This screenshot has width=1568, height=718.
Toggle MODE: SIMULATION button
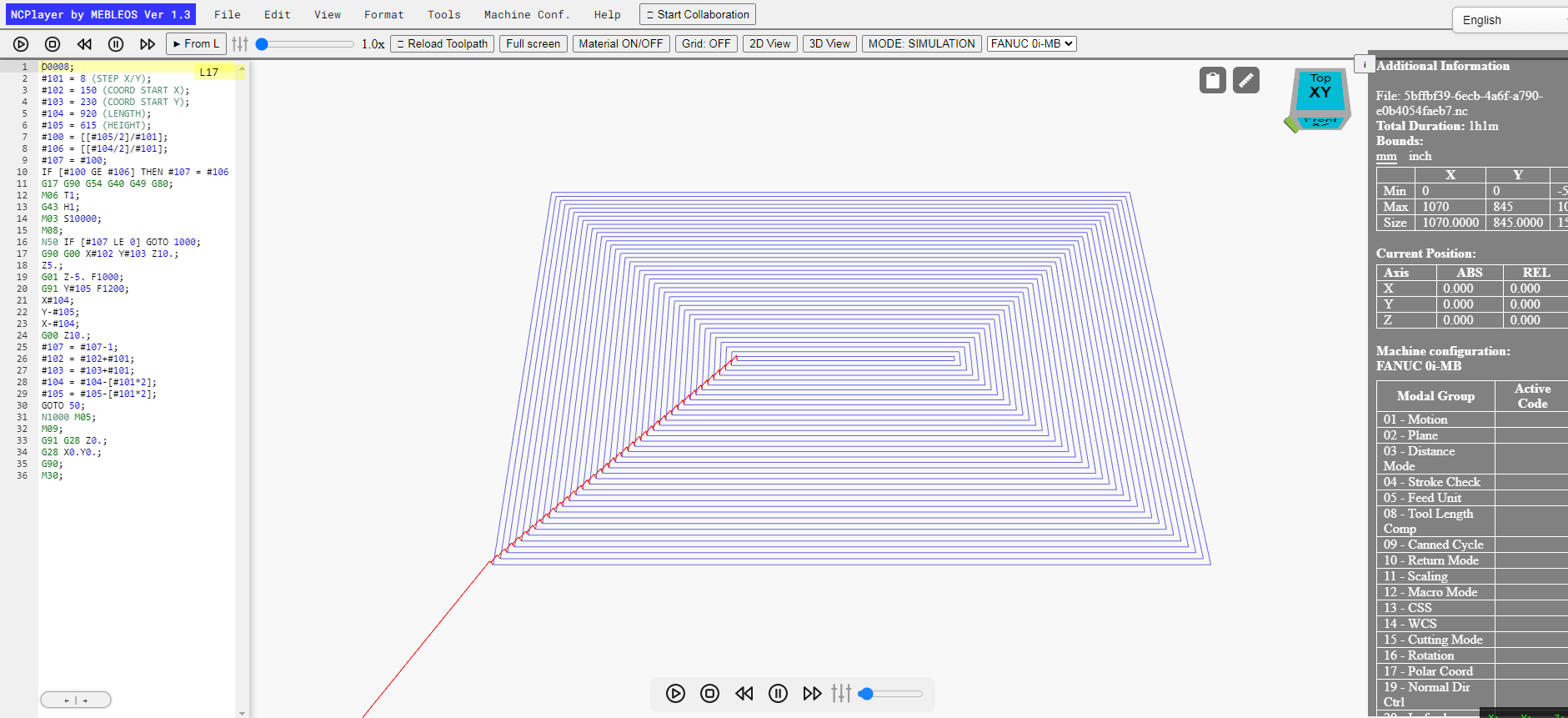(921, 43)
